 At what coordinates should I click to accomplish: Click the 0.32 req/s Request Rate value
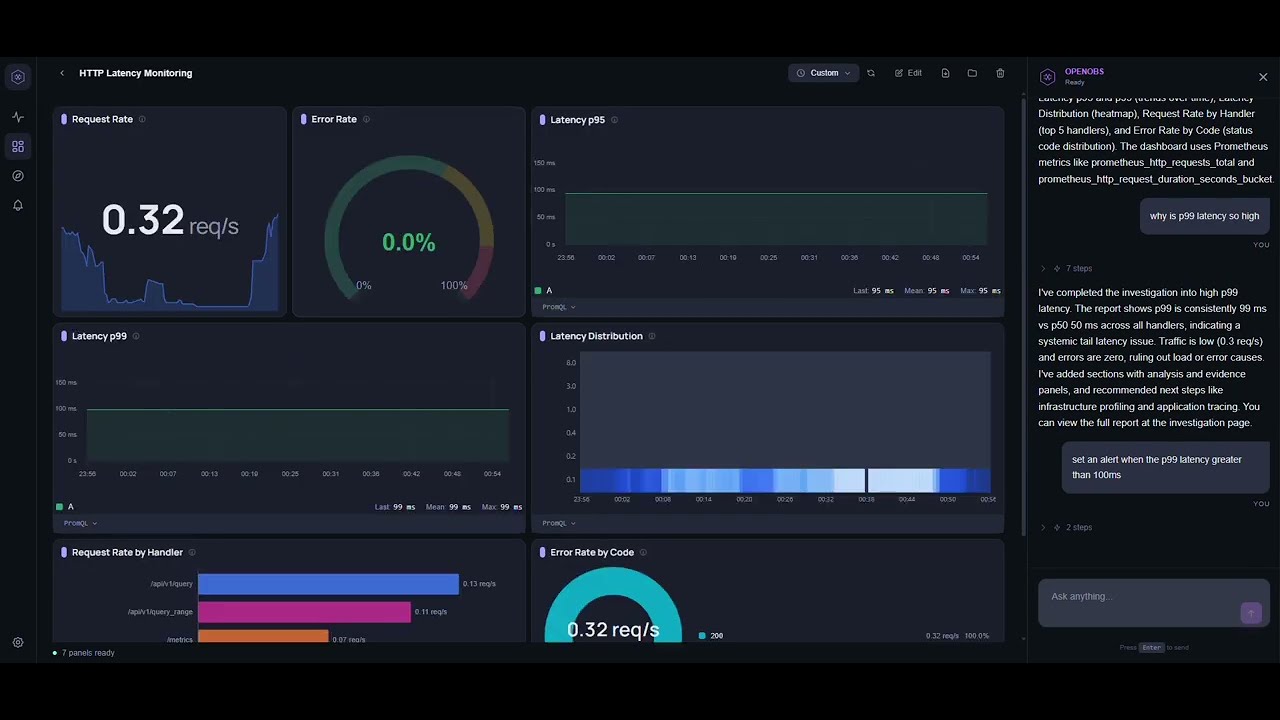[170, 221]
